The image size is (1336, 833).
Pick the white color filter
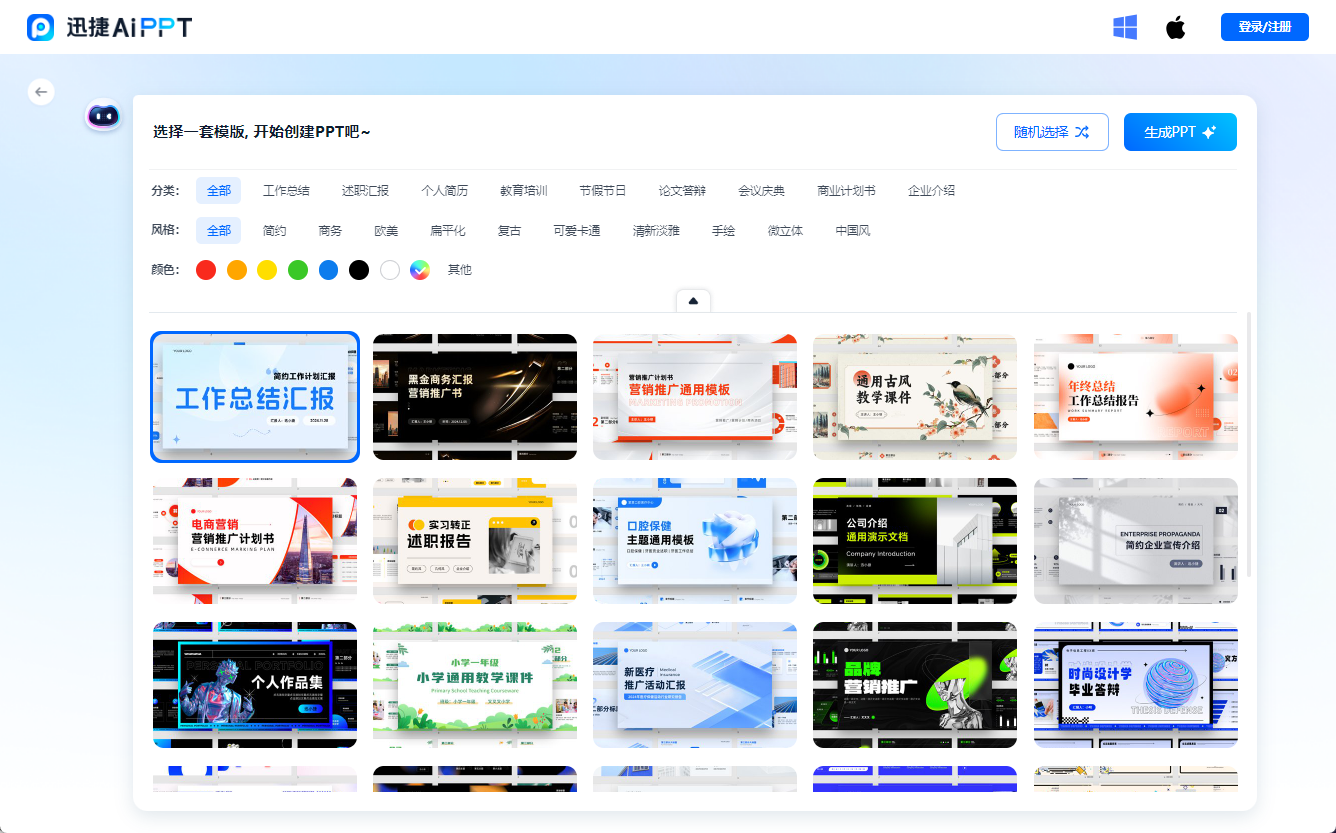(x=390, y=270)
